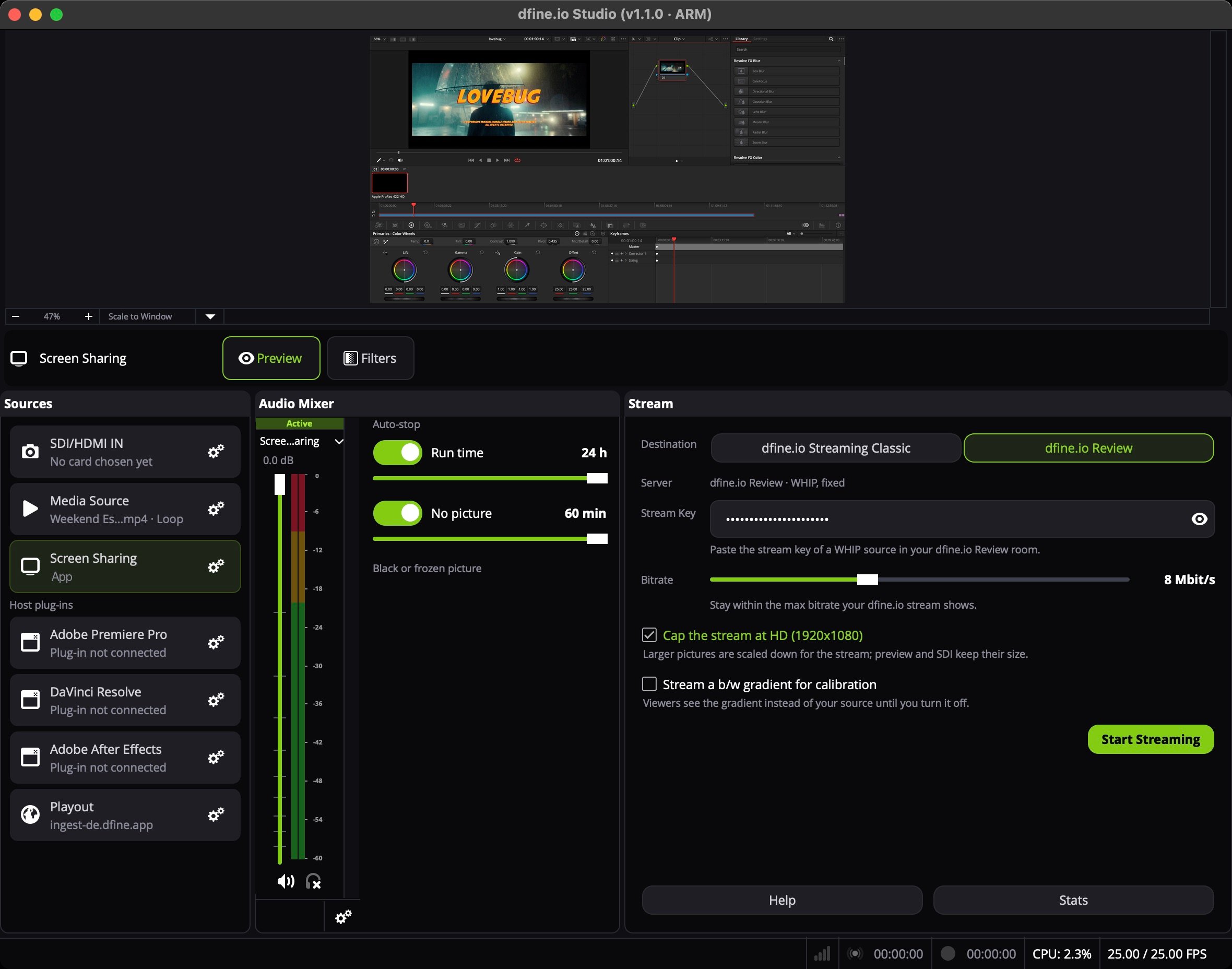Screen dimensions: 1232x969
Task: Reveal stream key with eye icon
Action: (x=1199, y=519)
